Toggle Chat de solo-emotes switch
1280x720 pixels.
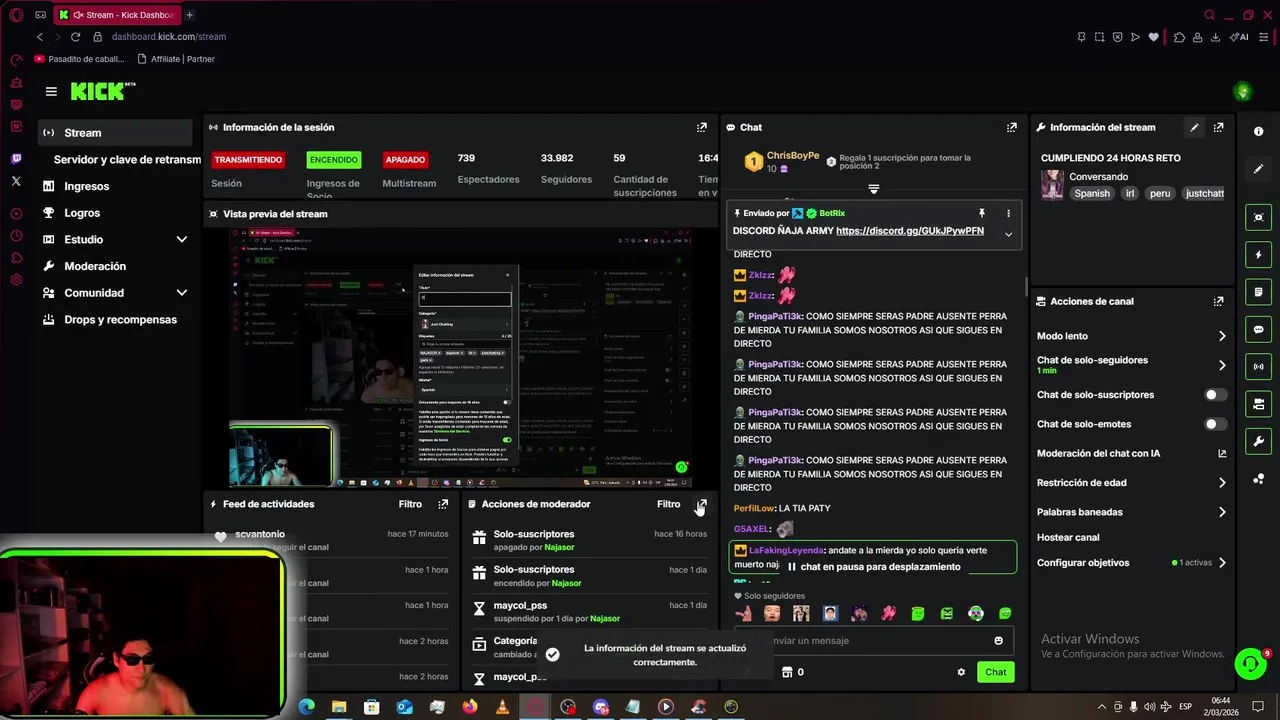tap(1215, 424)
